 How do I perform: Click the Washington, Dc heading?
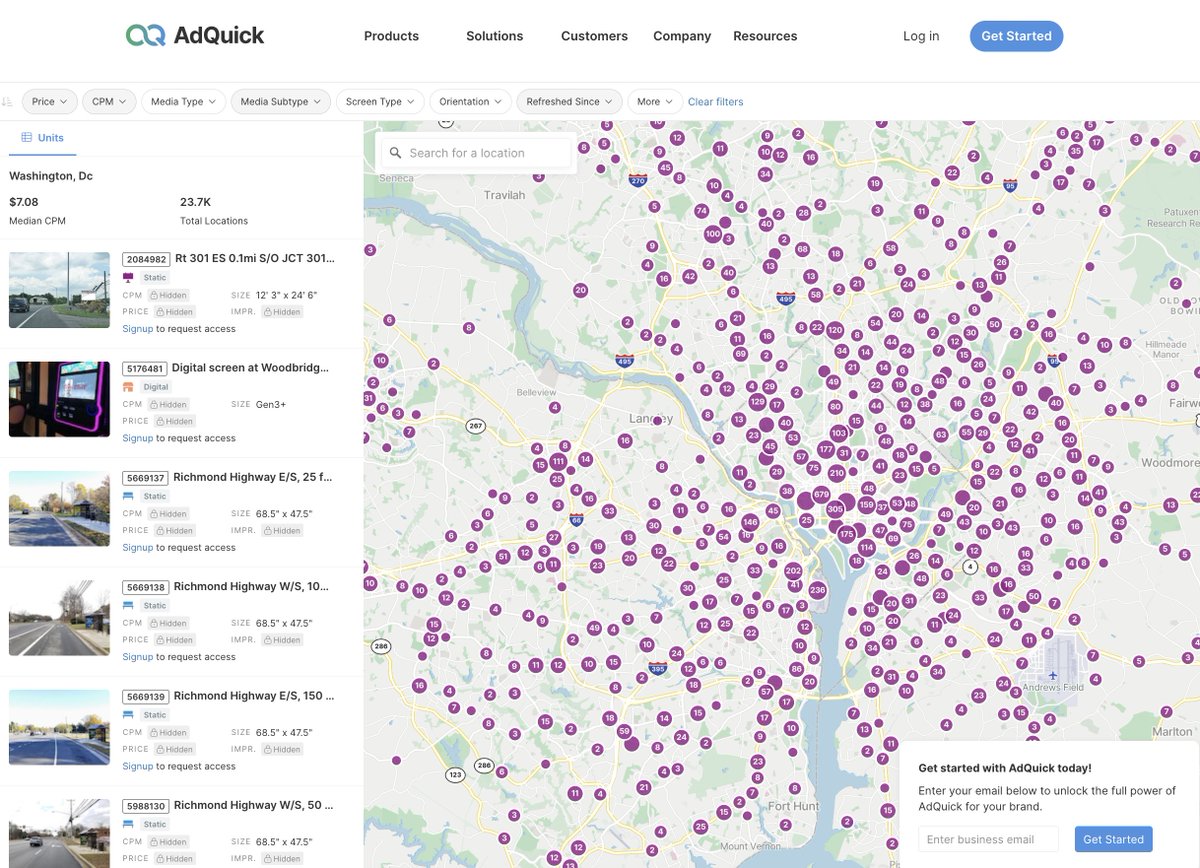51,176
